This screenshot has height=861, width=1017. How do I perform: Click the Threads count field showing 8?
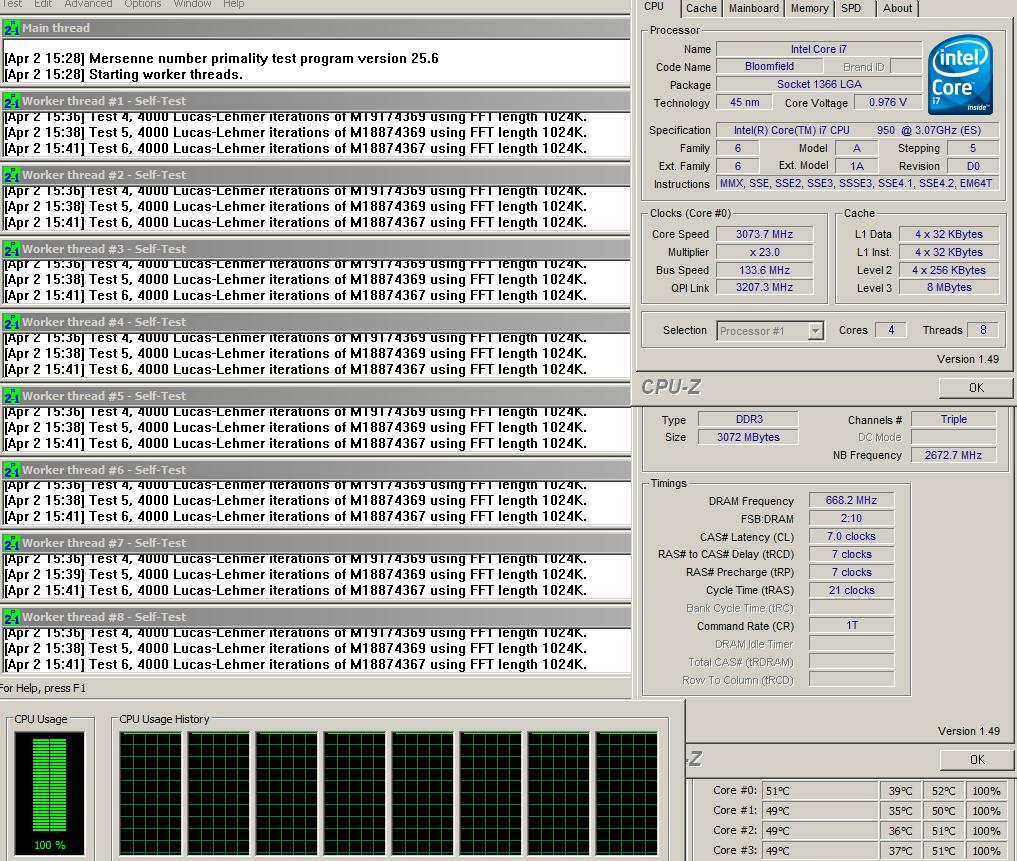(x=983, y=330)
